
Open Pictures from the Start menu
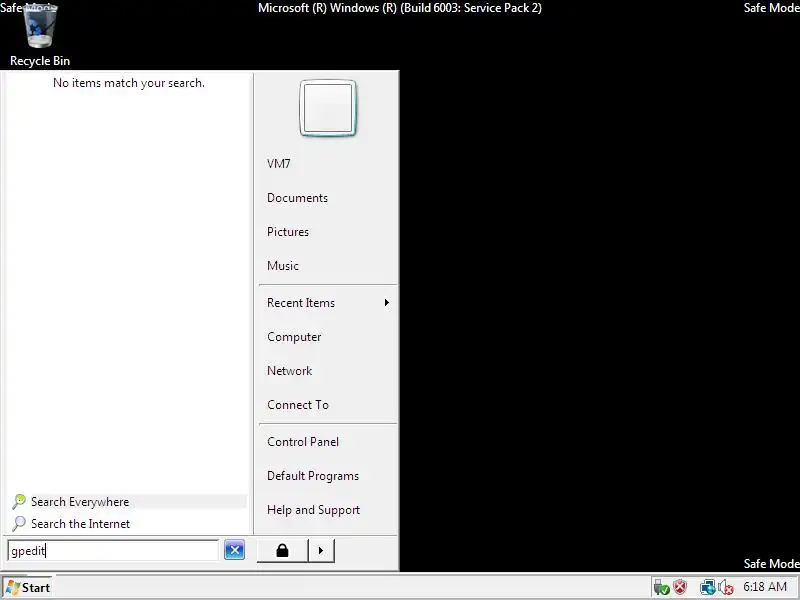(x=288, y=232)
